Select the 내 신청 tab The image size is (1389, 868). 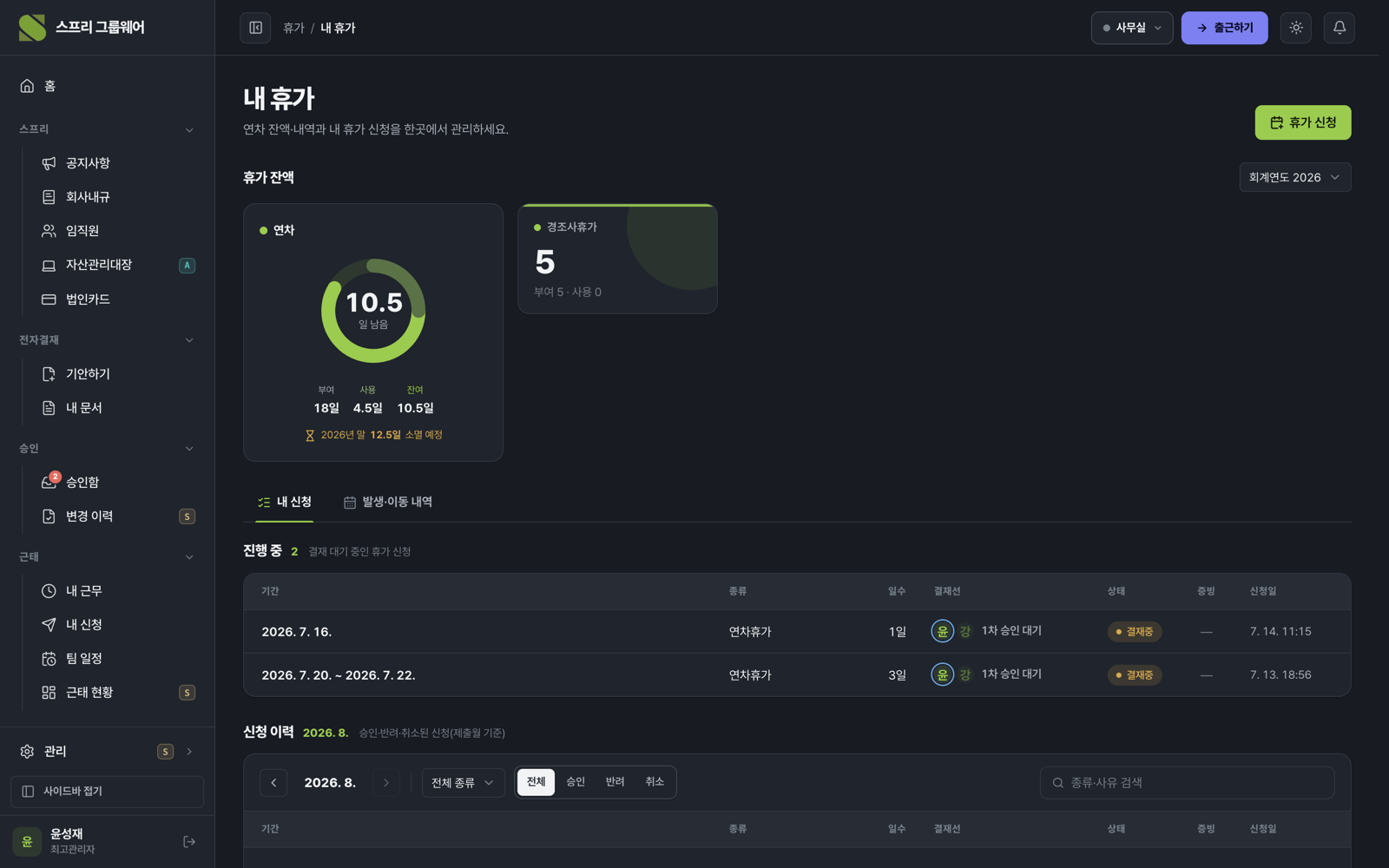tap(285, 503)
